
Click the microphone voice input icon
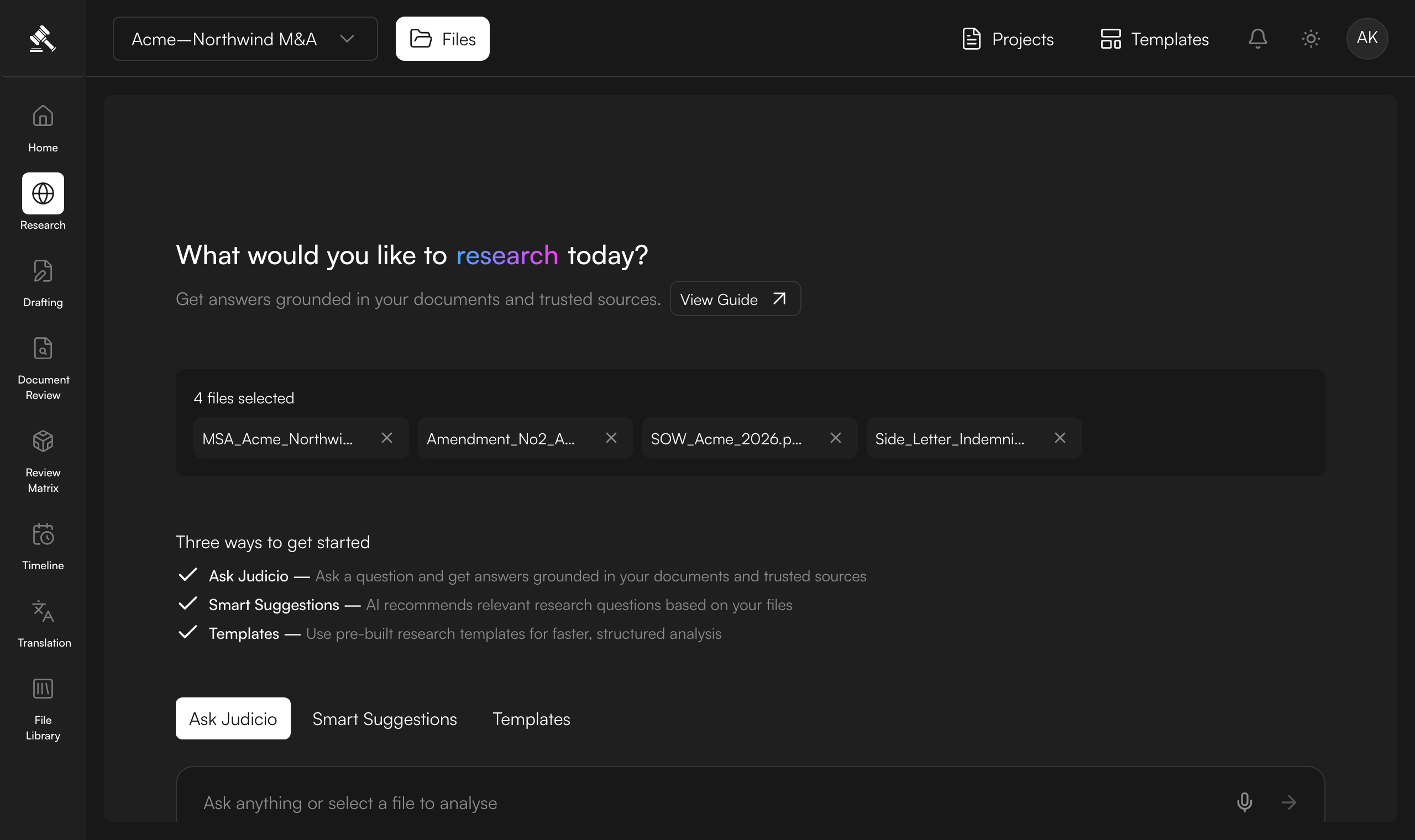(1244, 802)
